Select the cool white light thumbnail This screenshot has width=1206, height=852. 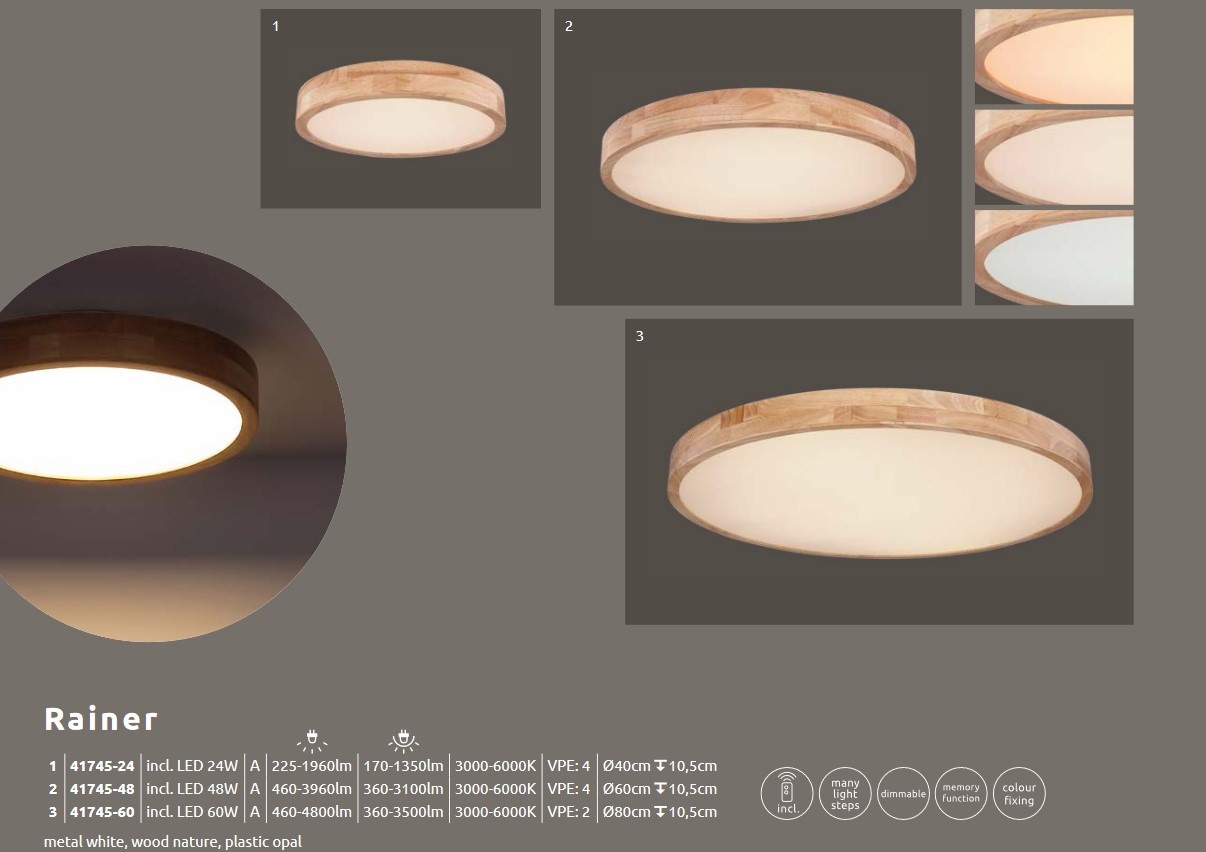click(x=1054, y=257)
